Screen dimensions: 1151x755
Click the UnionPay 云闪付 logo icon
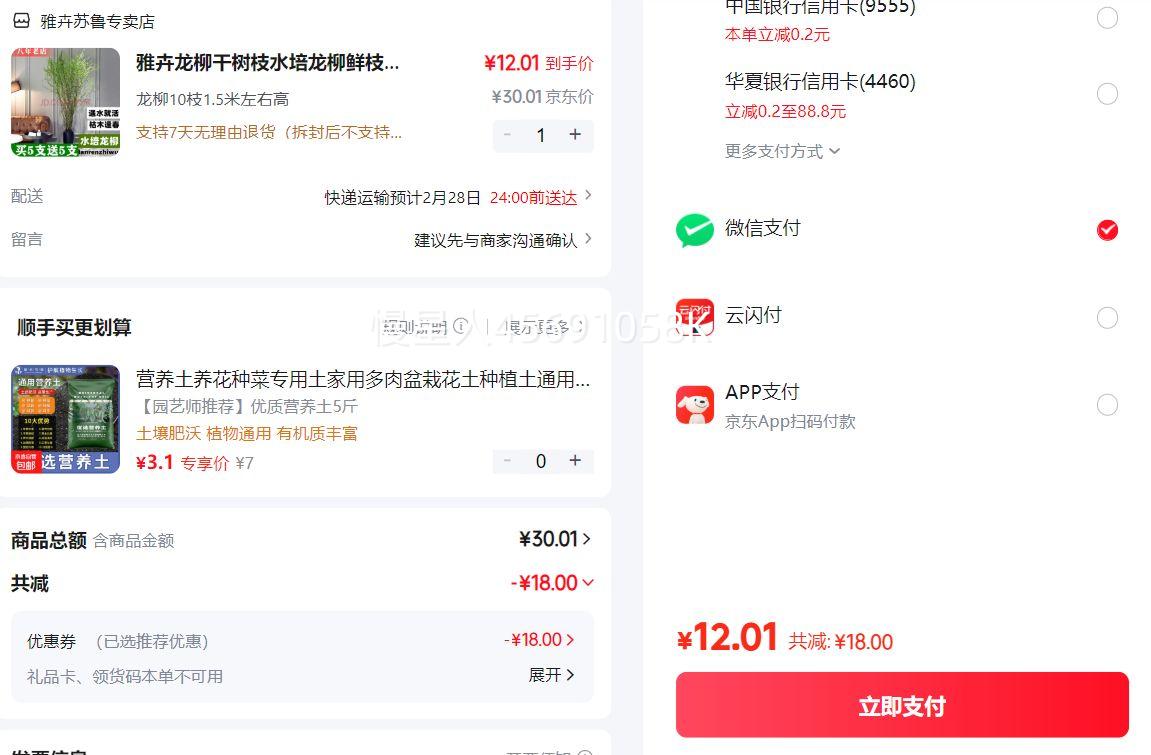coord(694,317)
